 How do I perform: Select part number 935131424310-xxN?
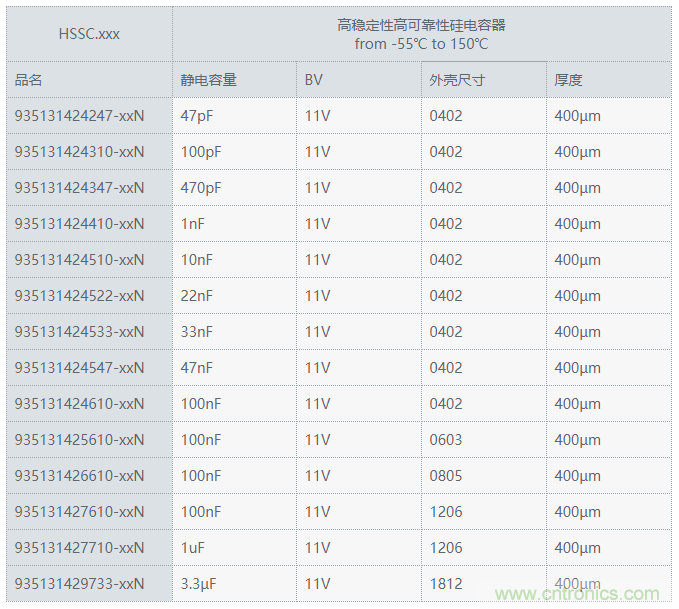(79, 152)
